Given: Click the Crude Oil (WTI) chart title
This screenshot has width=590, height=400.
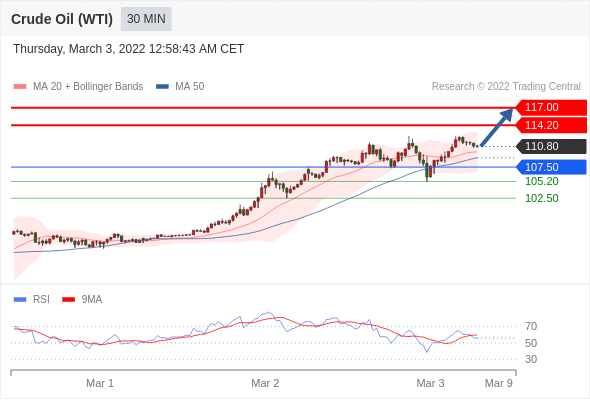Looking at the screenshot, I should [62, 19].
